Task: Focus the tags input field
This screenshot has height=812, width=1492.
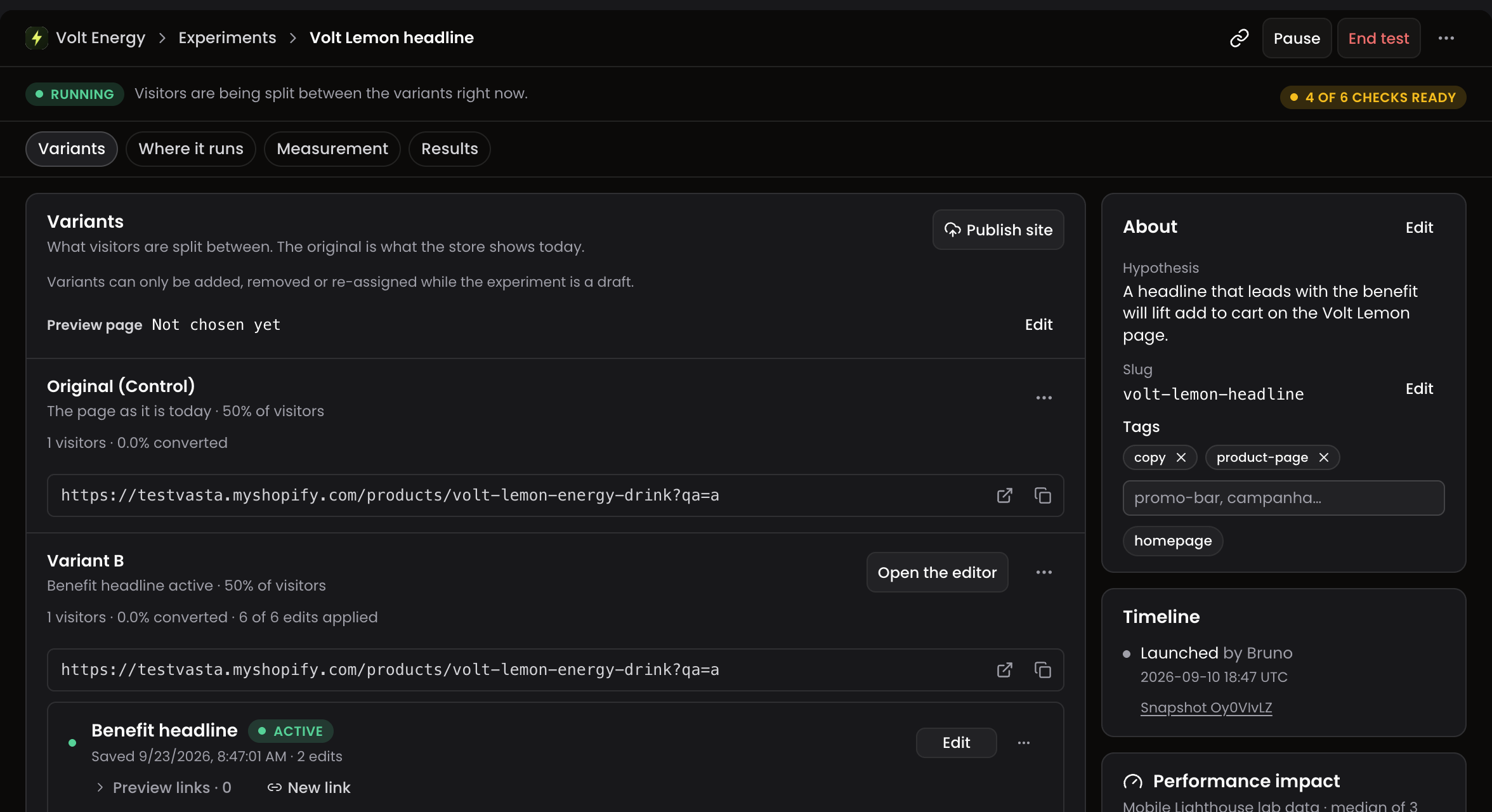Action: coord(1284,498)
